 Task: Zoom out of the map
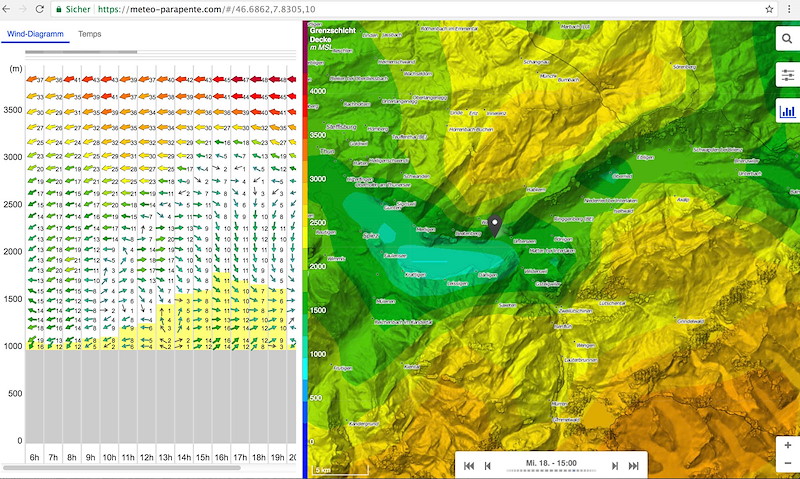(x=788, y=463)
